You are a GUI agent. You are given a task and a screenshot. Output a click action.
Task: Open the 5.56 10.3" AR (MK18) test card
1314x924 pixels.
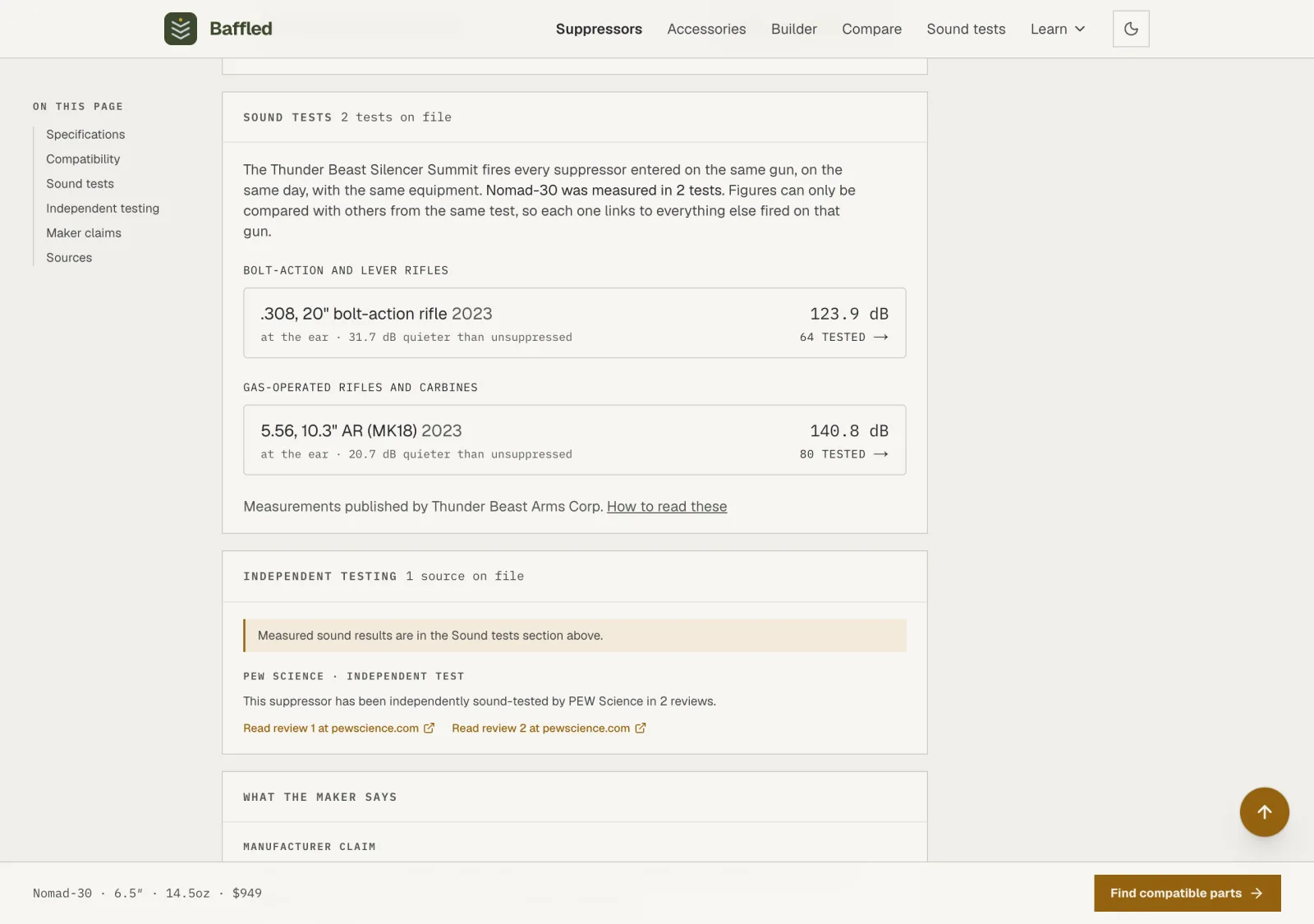[574, 439]
